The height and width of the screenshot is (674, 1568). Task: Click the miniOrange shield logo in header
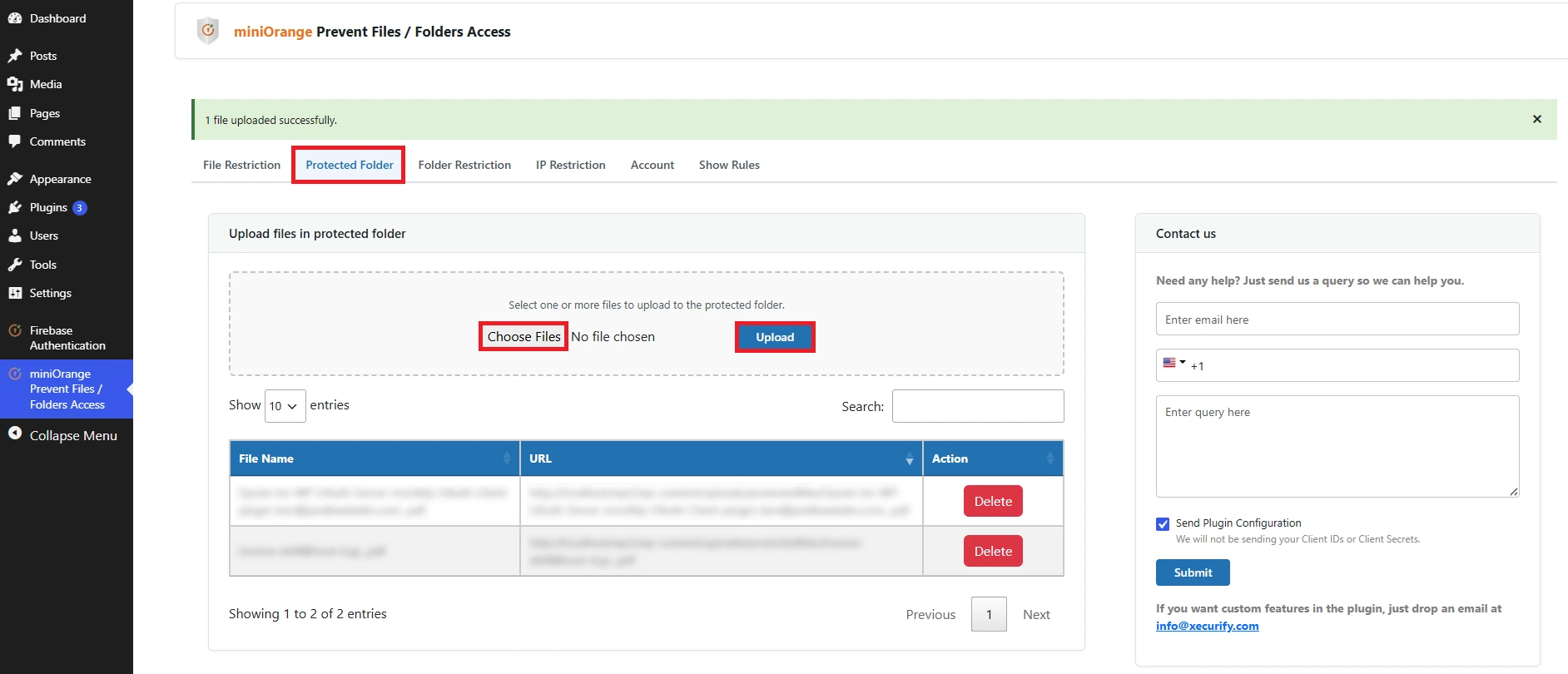tap(208, 31)
